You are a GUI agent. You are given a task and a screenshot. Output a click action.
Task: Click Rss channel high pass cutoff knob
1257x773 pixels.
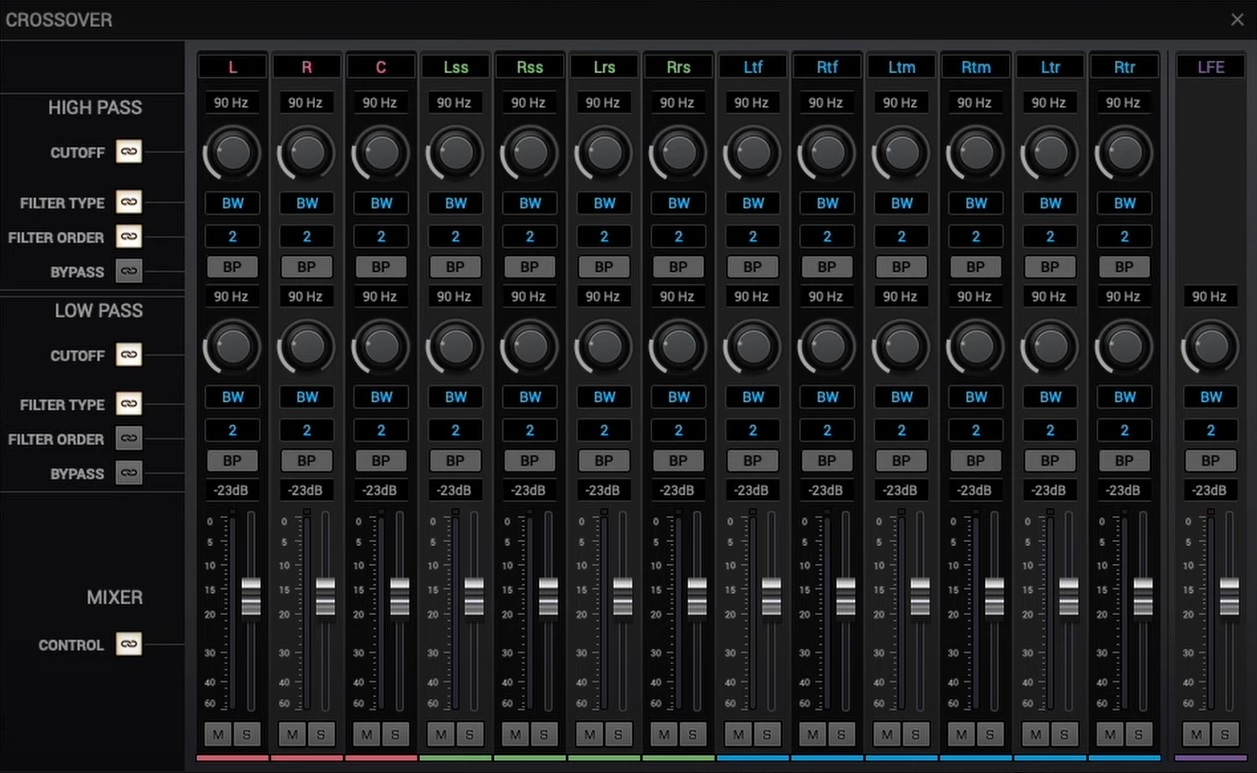530,152
